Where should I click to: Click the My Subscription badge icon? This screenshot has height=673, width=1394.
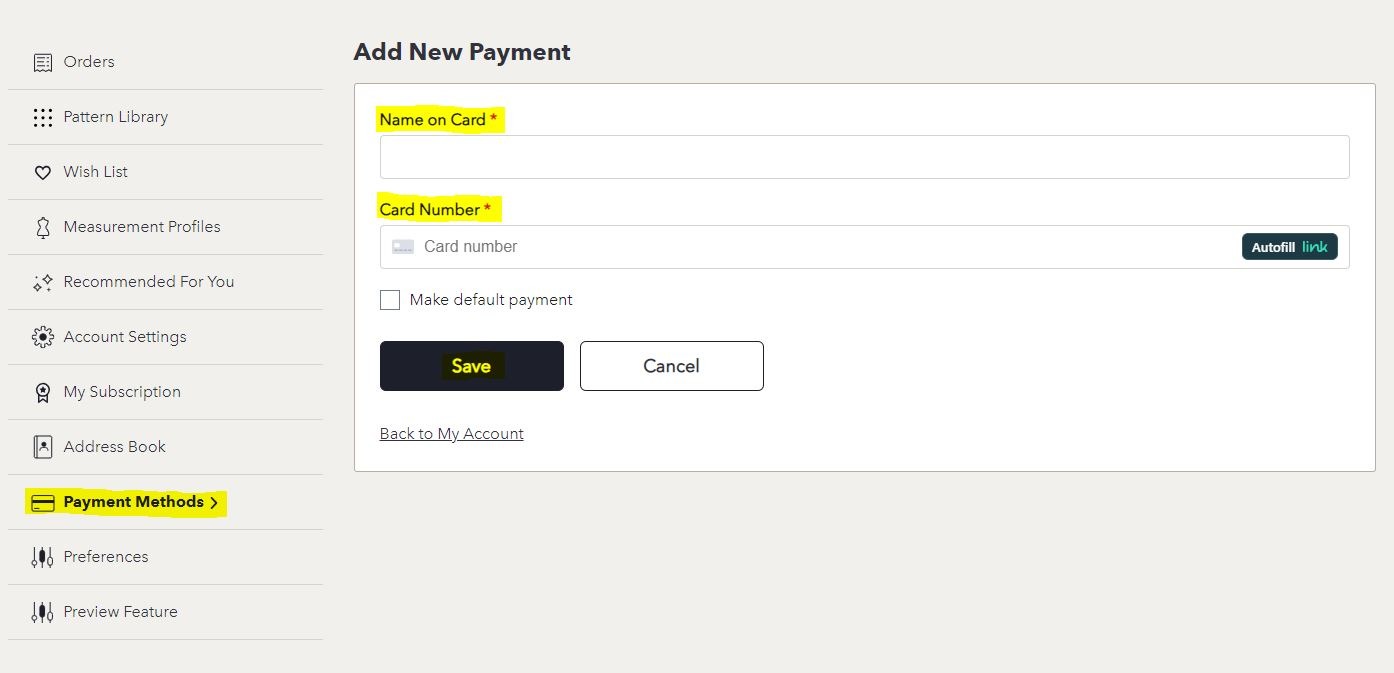coord(43,392)
